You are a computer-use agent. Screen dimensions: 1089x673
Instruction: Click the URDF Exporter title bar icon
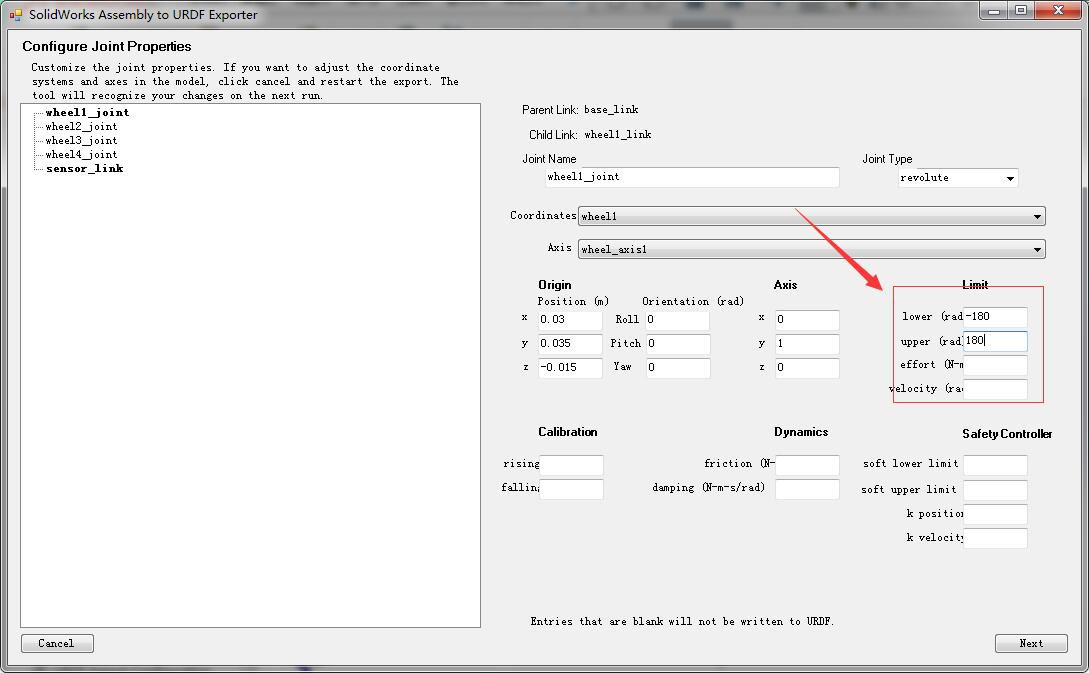click(15, 14)
